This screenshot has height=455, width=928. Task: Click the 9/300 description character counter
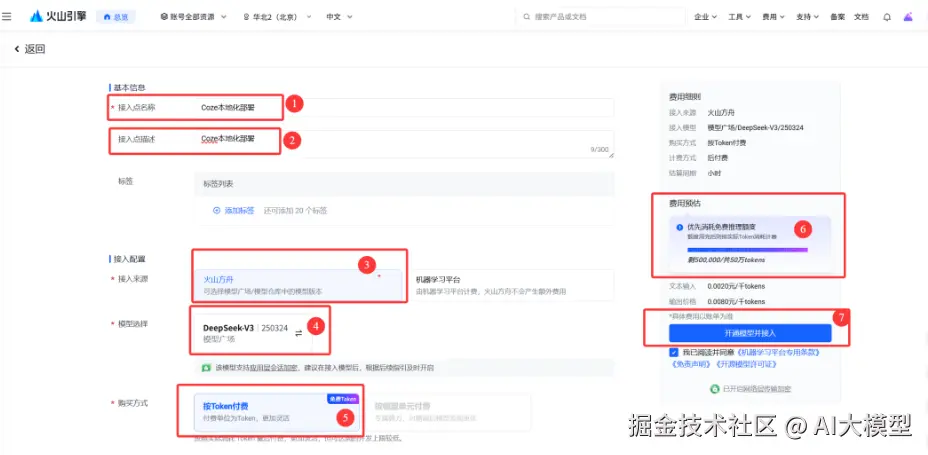[x=599, y=150]
